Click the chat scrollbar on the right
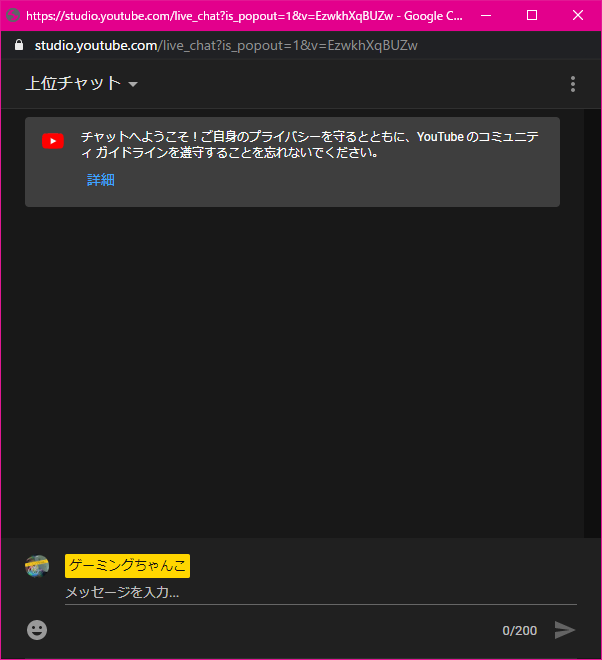 [592, 323]
